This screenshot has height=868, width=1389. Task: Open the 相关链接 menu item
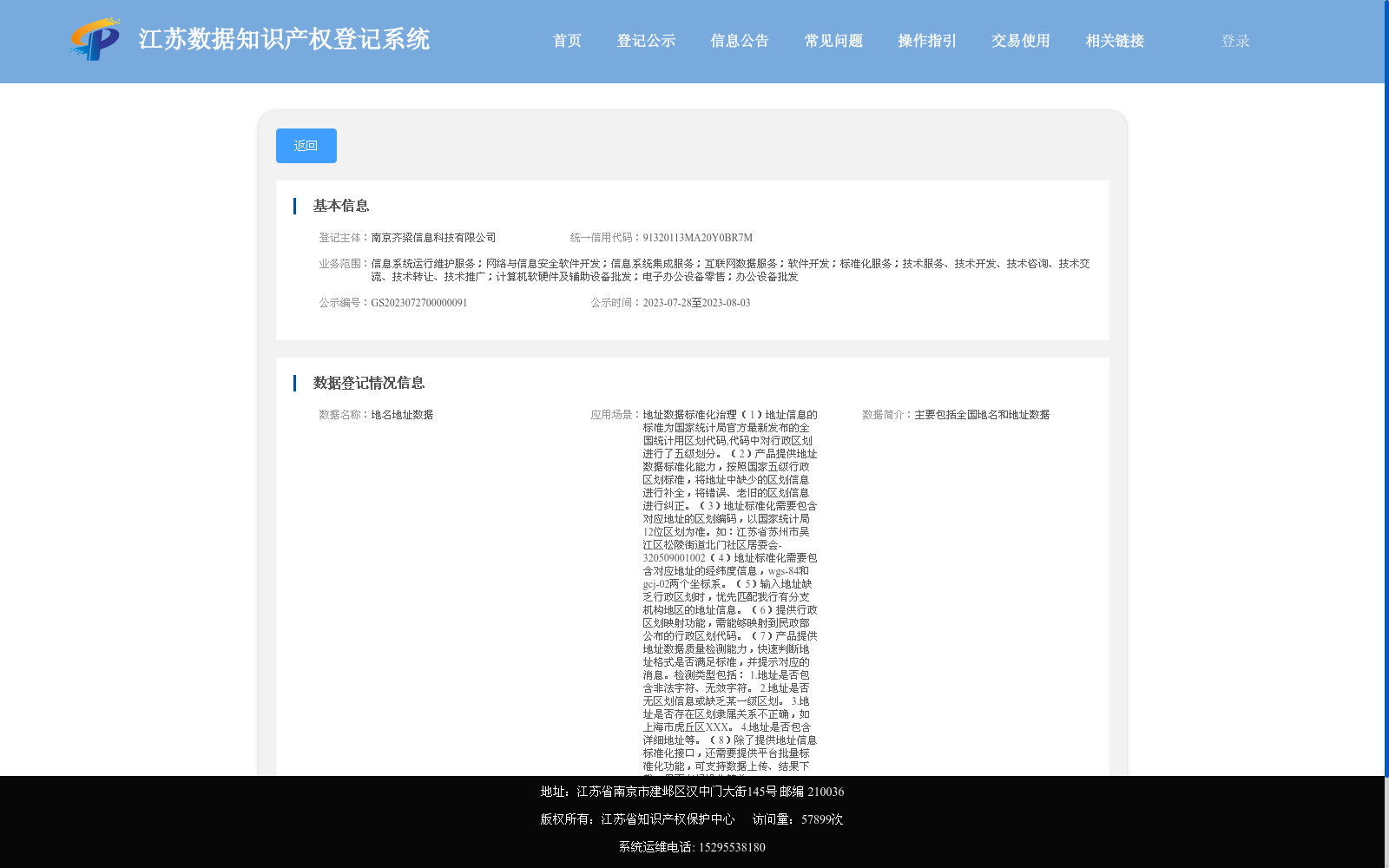pyautogui.click(x=1115, y=41)
